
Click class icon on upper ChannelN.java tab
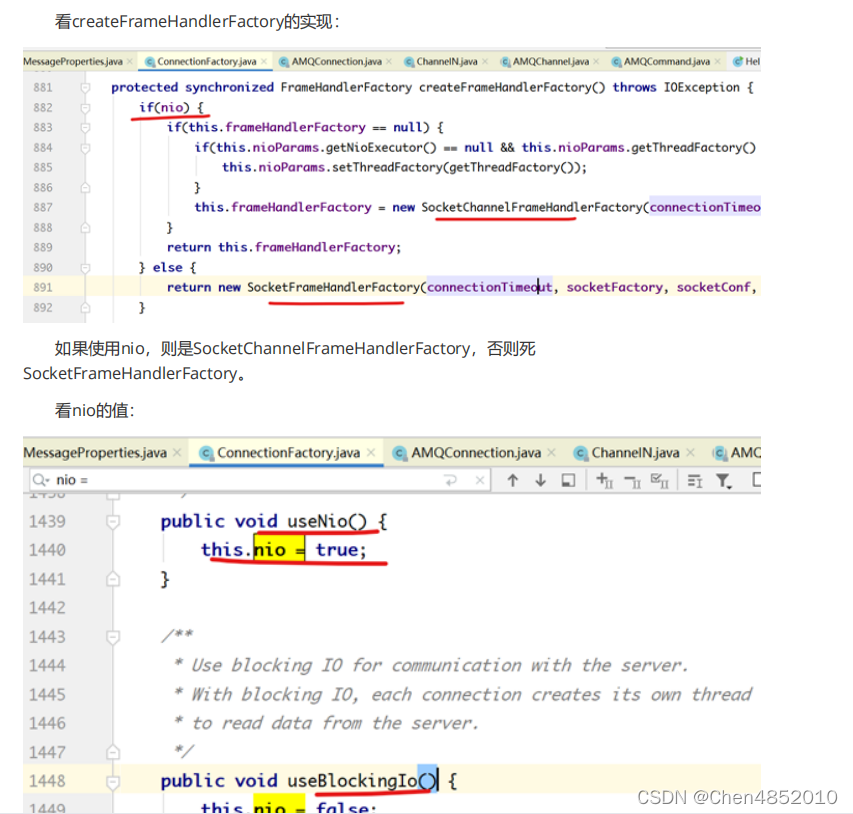click(409, 62)
